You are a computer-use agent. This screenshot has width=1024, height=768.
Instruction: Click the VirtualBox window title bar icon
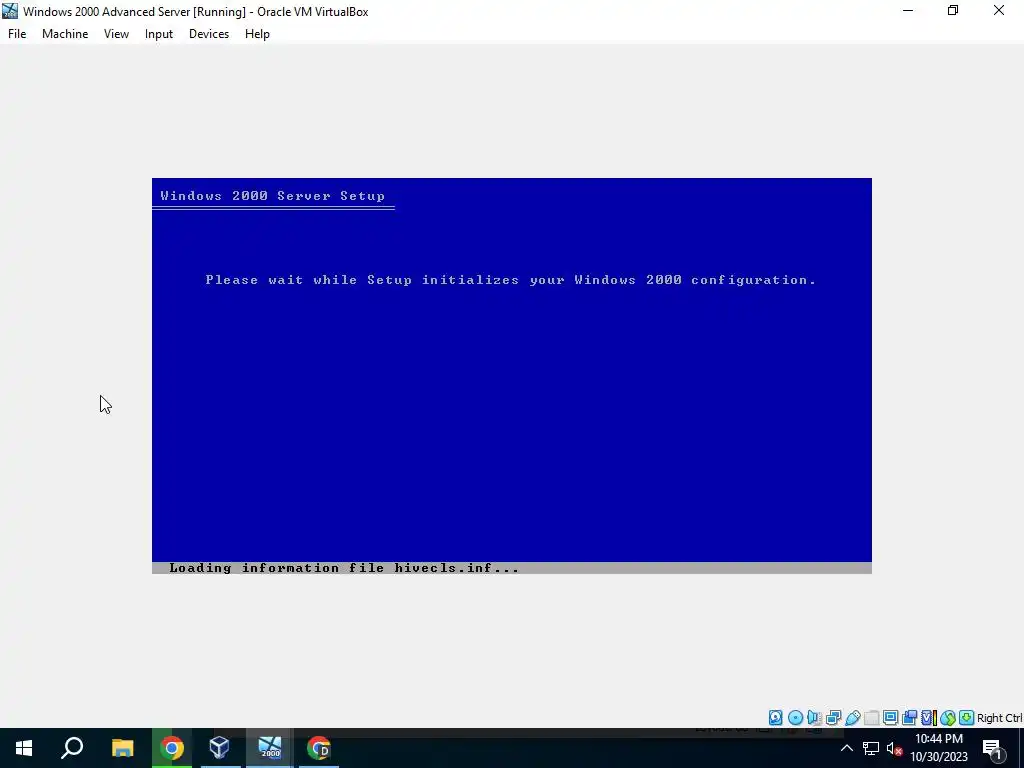[x=10, y=11]
